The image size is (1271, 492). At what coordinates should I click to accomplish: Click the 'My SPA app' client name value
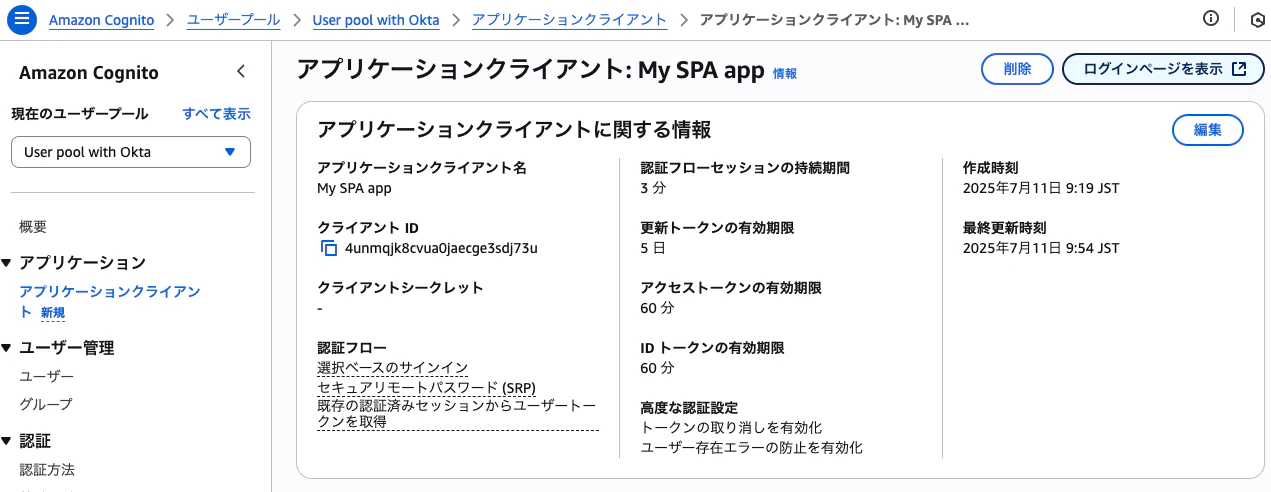pyautogui.click(x=354, y=187)
